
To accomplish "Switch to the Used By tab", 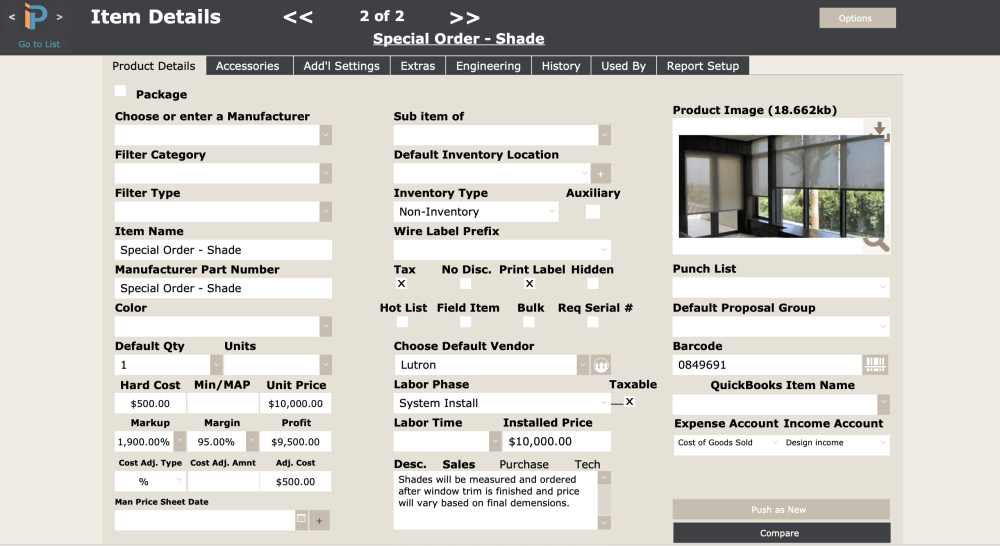I will pyautogui.click(x=624, y=66).
